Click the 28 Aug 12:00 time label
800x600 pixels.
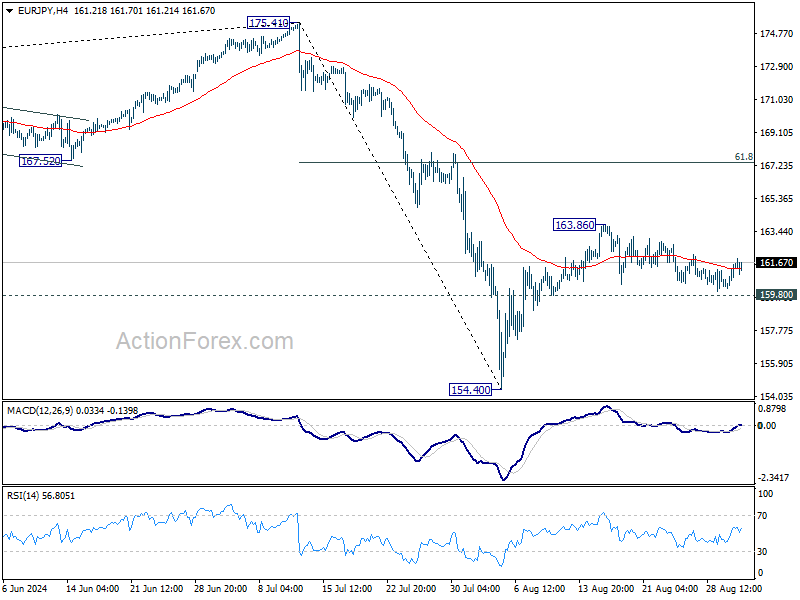(734, 589)
